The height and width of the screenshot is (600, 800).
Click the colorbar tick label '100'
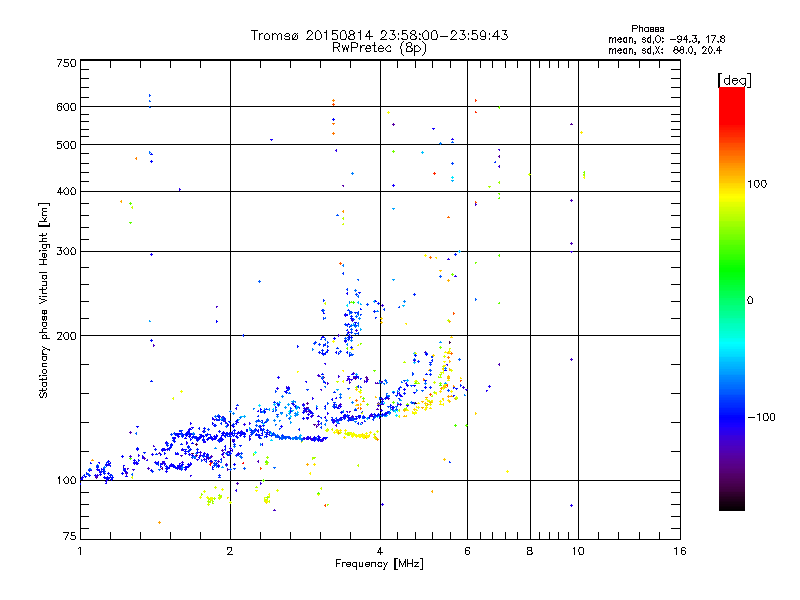[x=757, y=184]
